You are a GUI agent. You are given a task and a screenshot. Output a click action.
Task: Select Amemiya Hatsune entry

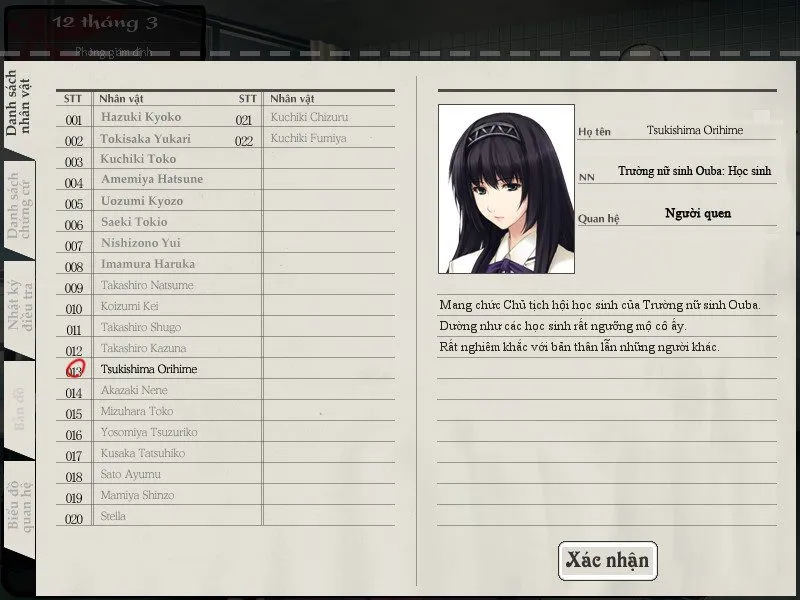pos(151,180)
